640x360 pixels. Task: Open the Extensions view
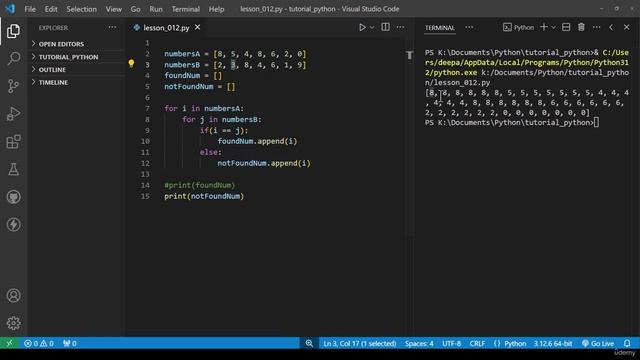(x=13, y=142)
